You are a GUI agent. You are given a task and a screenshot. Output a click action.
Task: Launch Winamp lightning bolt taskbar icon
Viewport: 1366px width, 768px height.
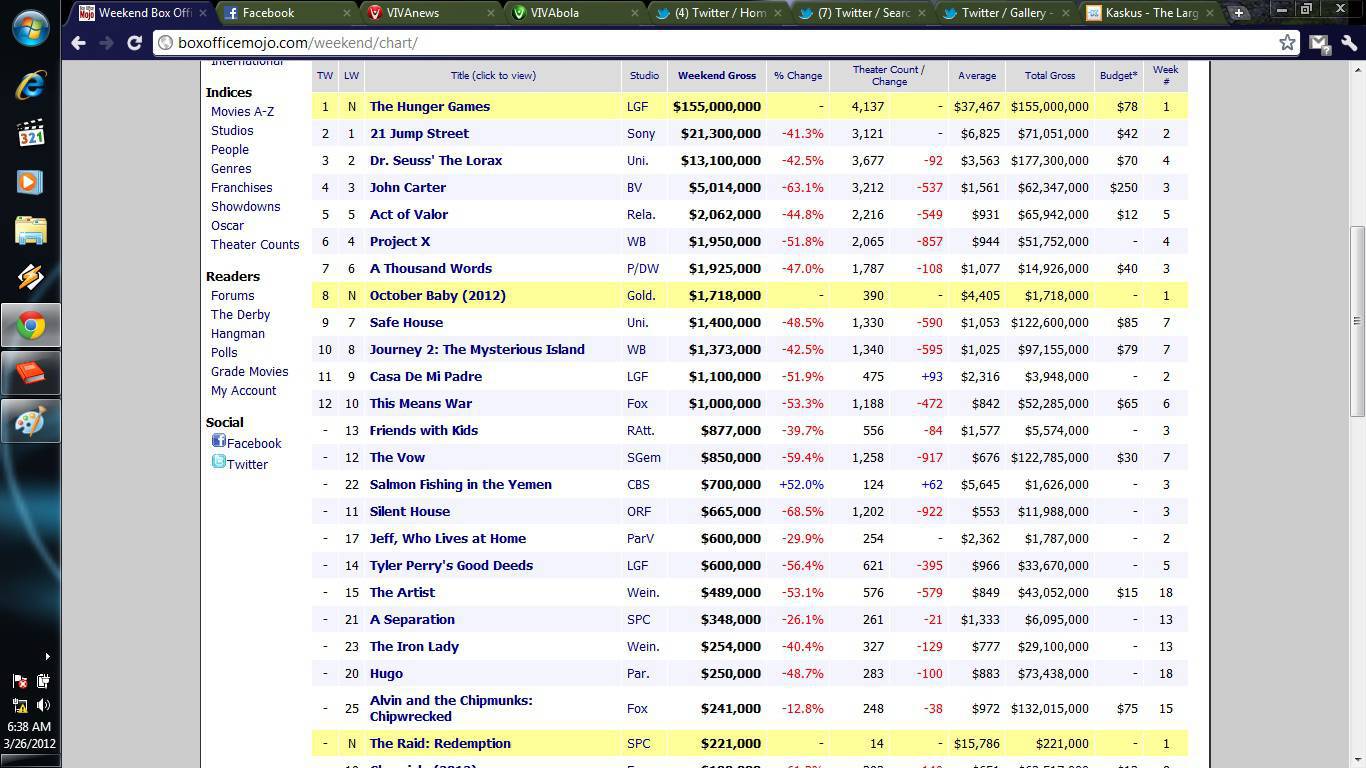tap(30, 278)
